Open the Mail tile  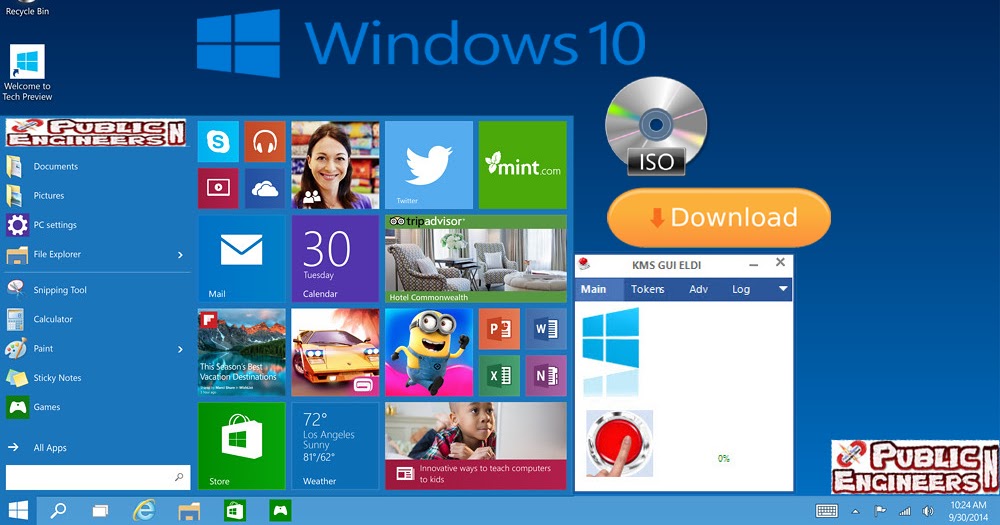click(242, 258)
